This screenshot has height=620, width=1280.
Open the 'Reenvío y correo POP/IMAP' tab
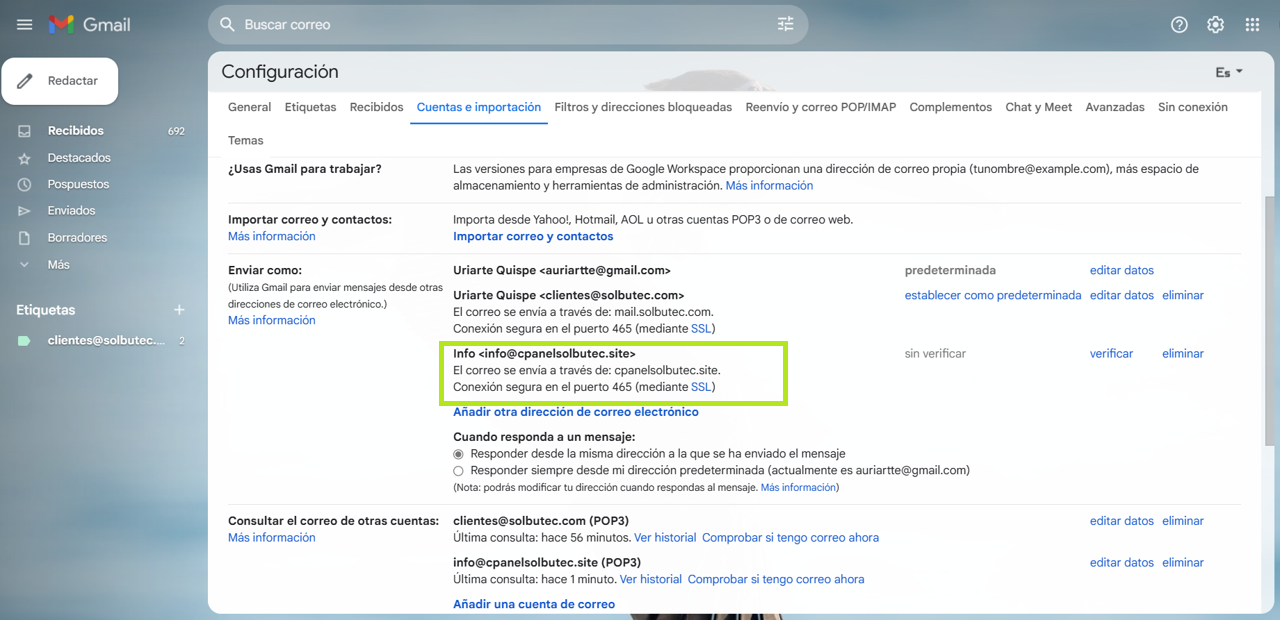click(820, 107)
